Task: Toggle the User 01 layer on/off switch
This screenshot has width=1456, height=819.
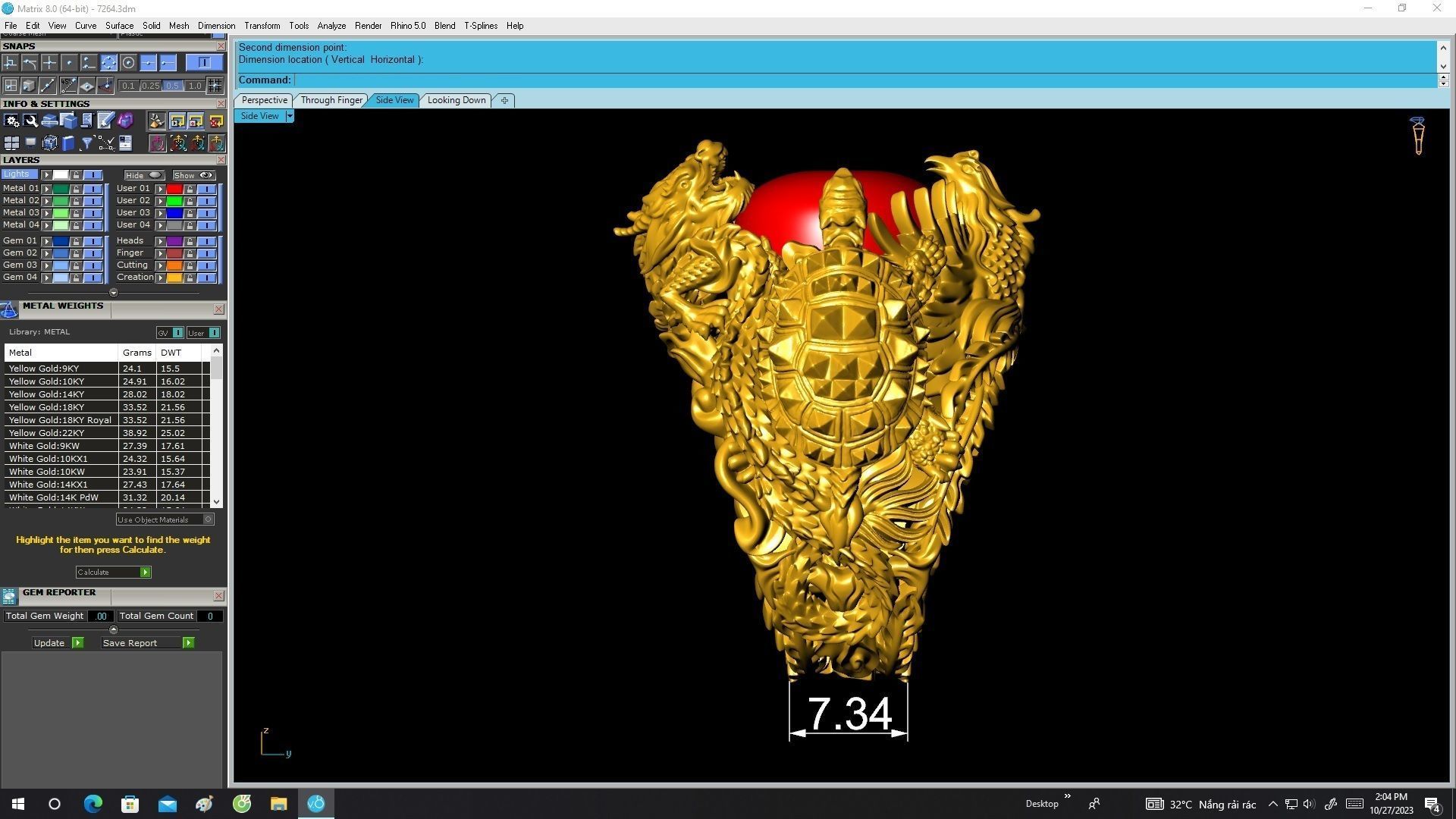Action: click(207, 189)
